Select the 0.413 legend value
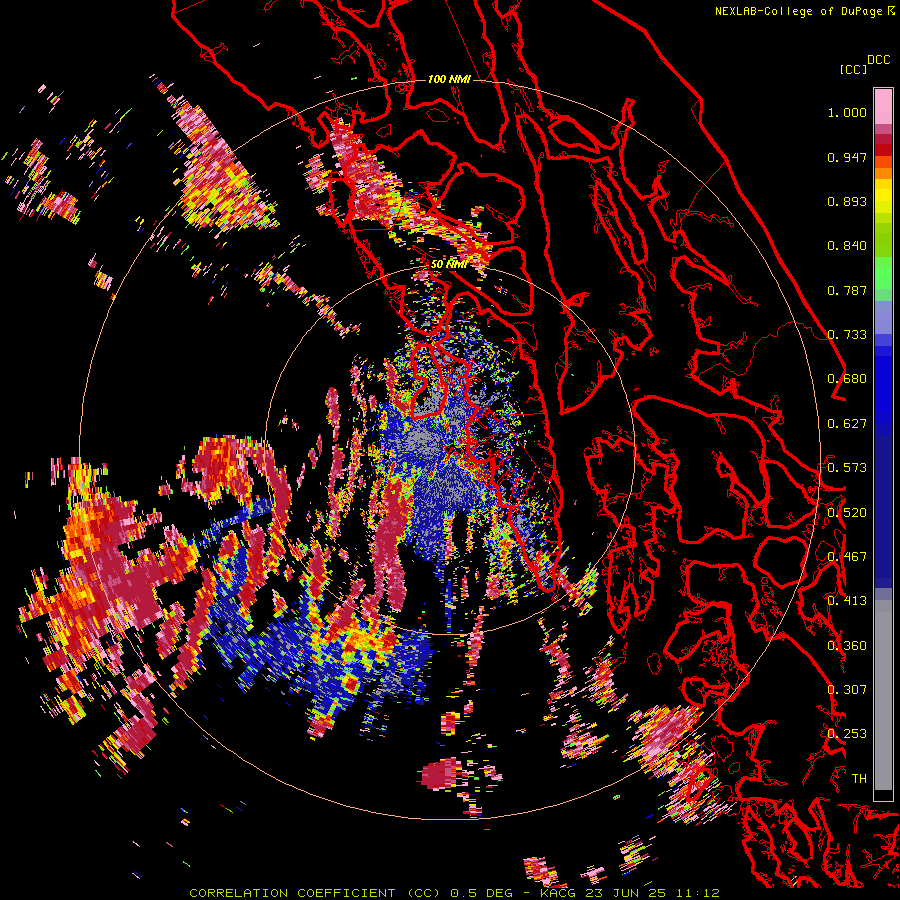 pyautogui.click(x=847, y=601)
